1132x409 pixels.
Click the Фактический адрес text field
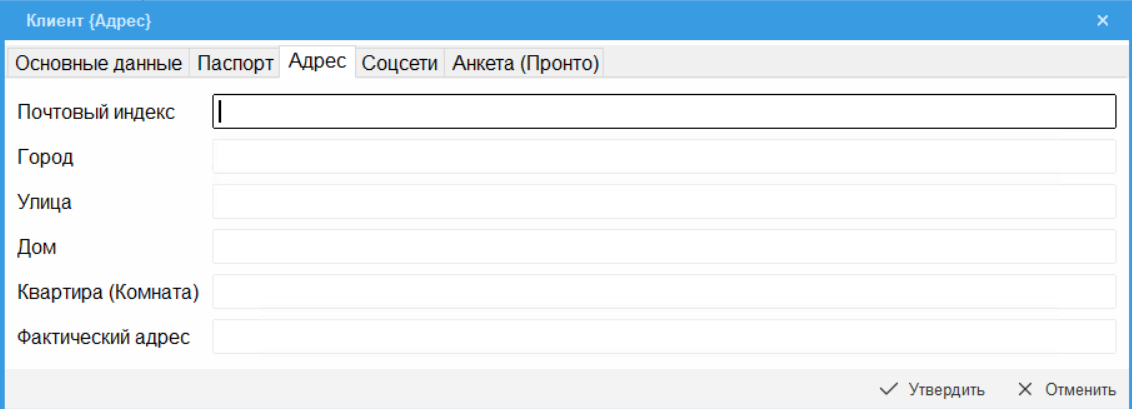tap(664, 337)
